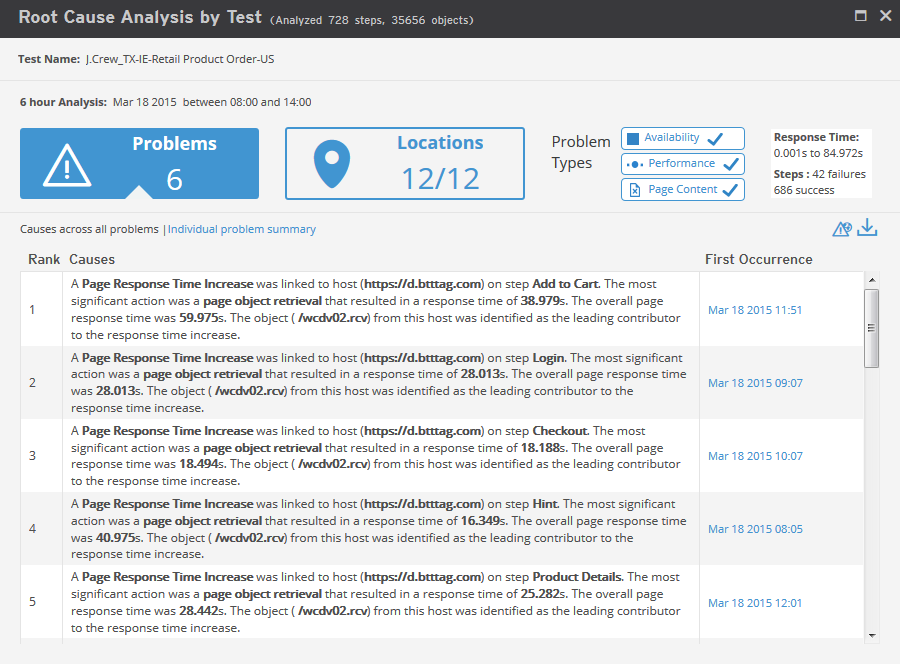The image size is (900, 664).
Task: Click the map pin icon in Locations tile
Action: (x=332, y=164)
